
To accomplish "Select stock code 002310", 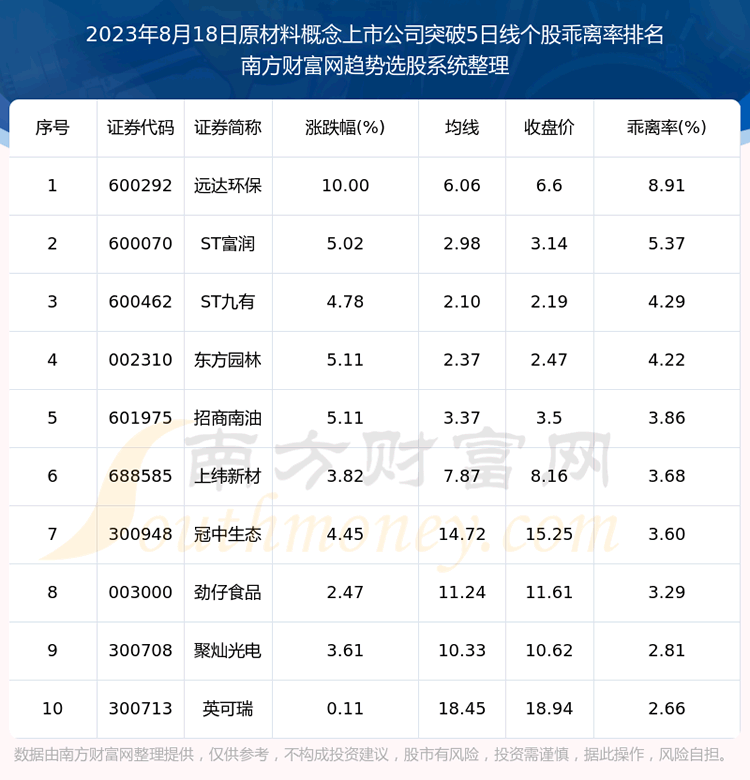I will click(x=140, y=360).
